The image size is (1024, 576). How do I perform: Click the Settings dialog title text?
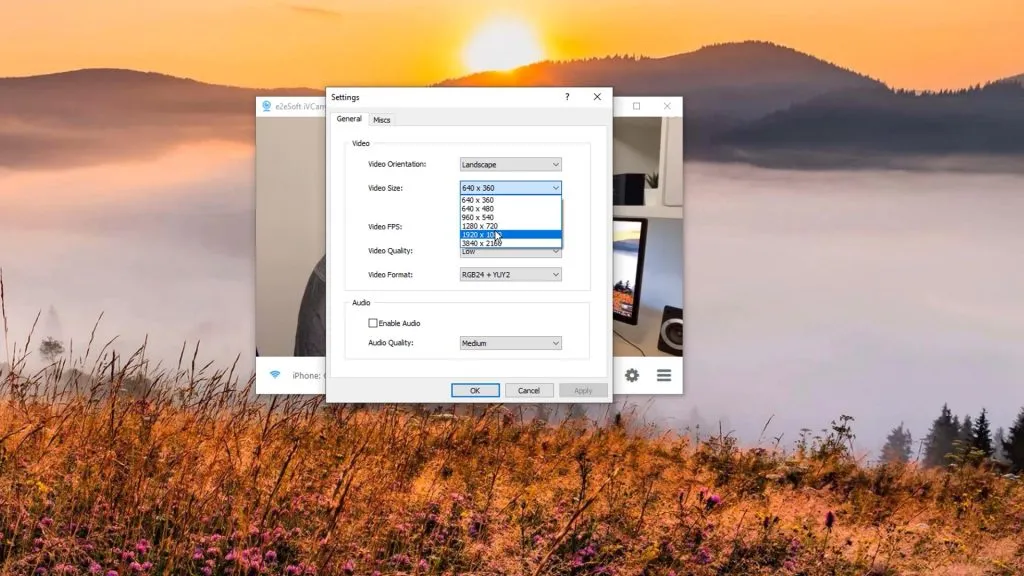[x=345, y=97]
